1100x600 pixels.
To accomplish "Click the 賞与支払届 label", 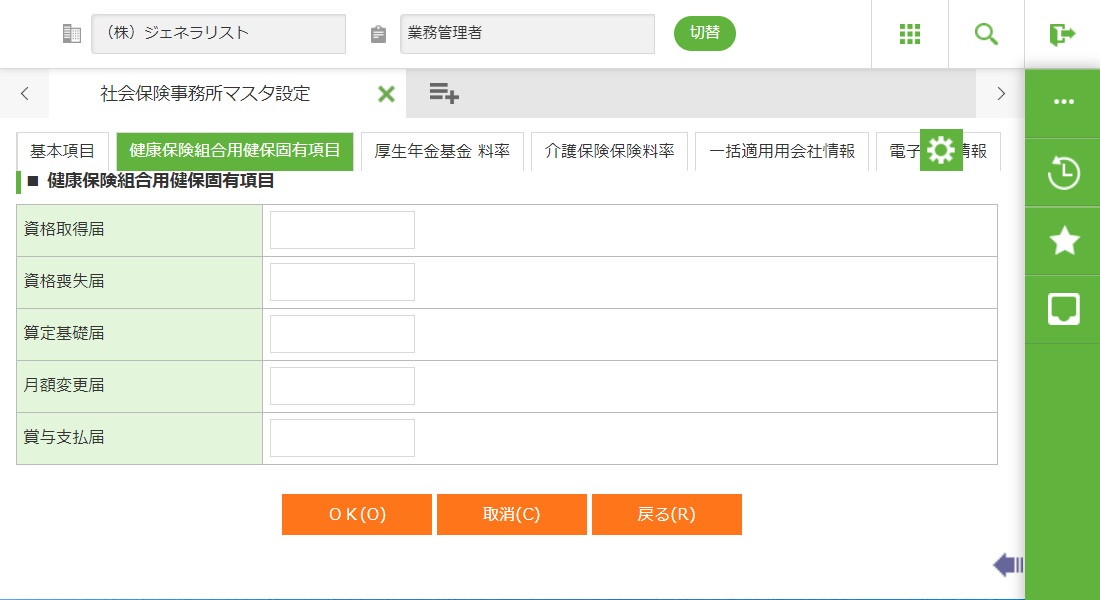I will pos(64,437).
